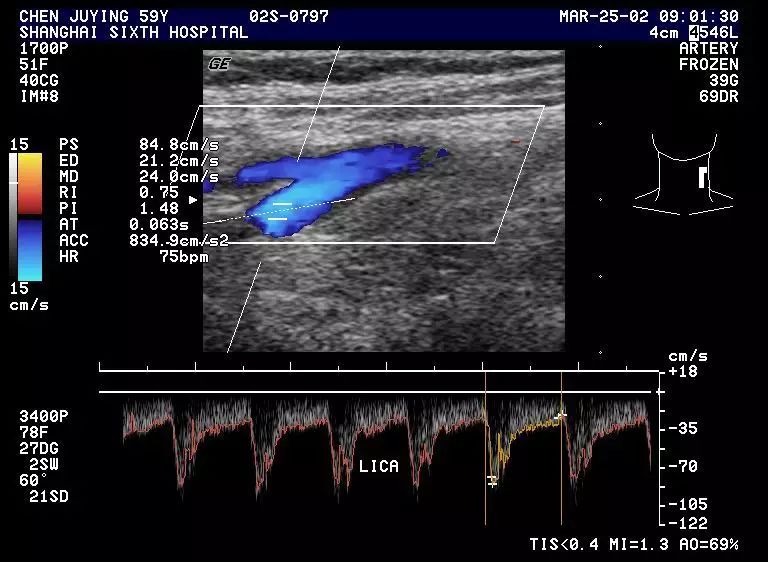Screen dimensions: 768x562
Task: Click the 2SW sample width value
Action: click(44, 464)
